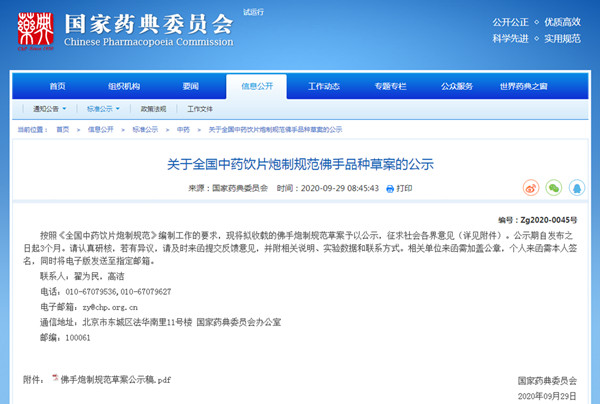
Task: Click the 中药 breadcrumb link
Action: coord(183,130)
